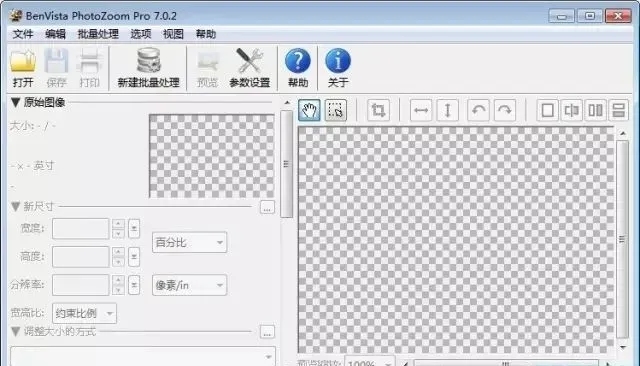This screenshot has height=366, width=640.
Task: Flip the image horizontally
Action: pos(421,110)
